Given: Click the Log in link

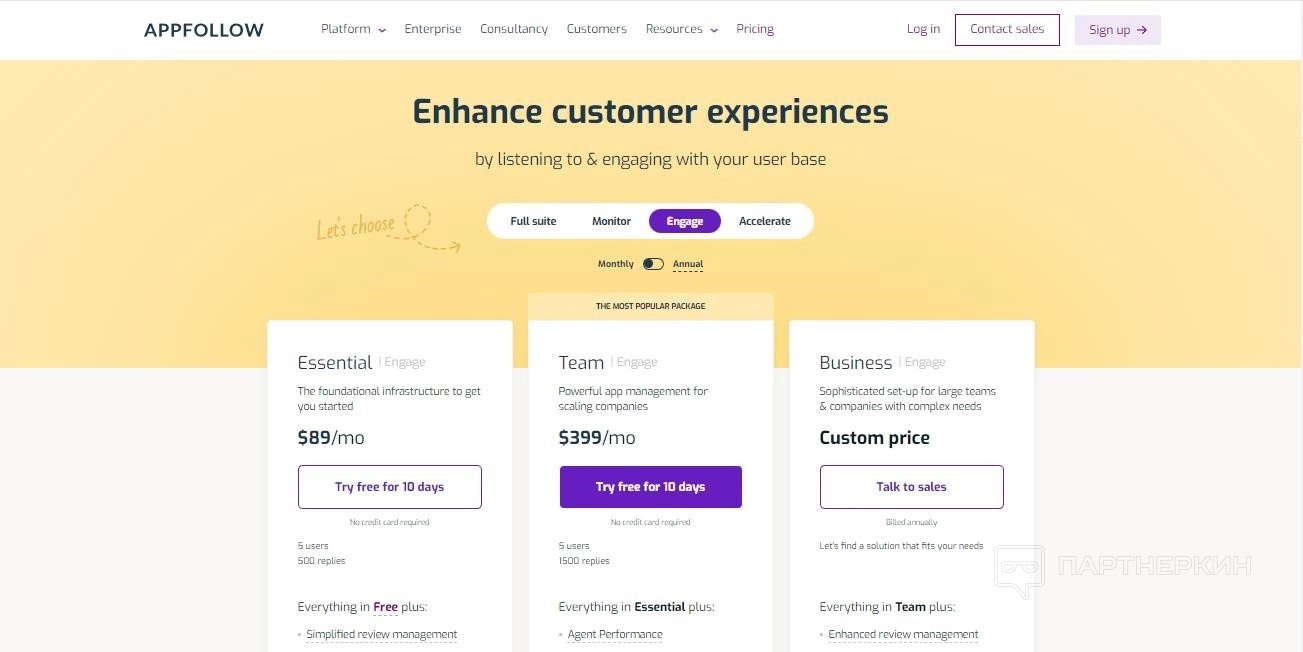Looking at the screenshot, I should pos(923,29).
